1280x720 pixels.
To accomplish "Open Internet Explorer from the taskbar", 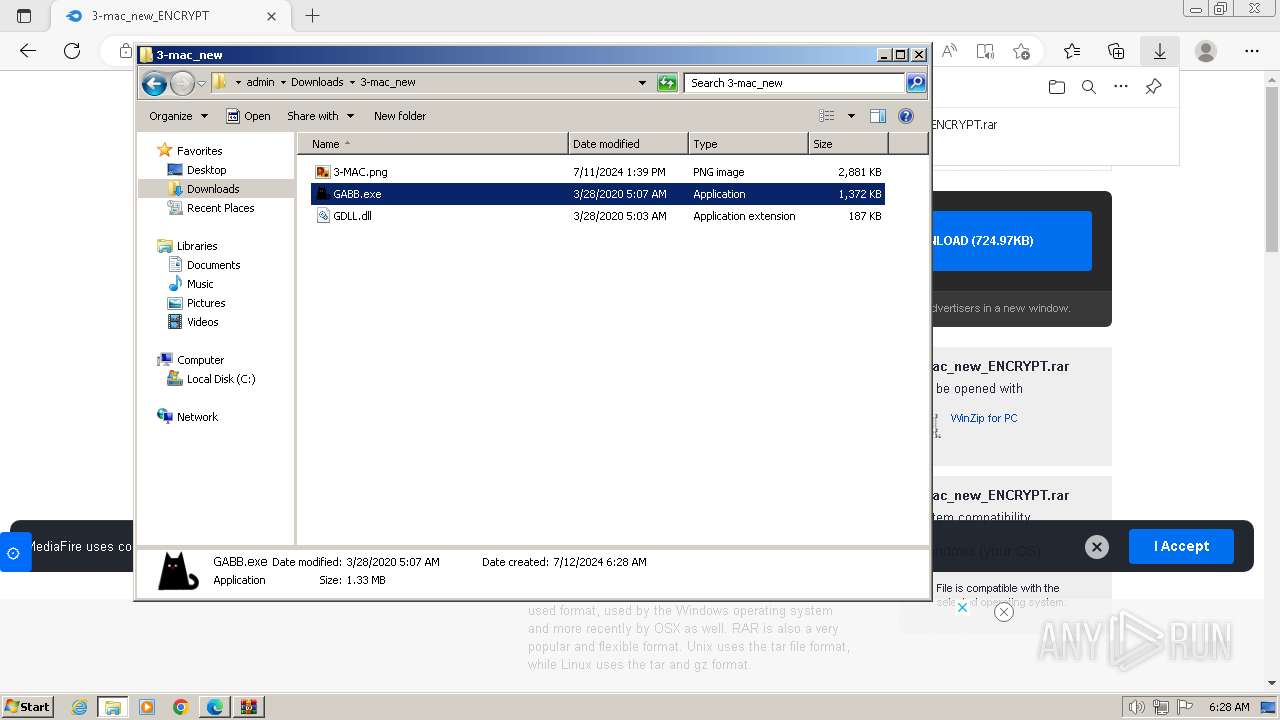I will [x=80, y=707].
